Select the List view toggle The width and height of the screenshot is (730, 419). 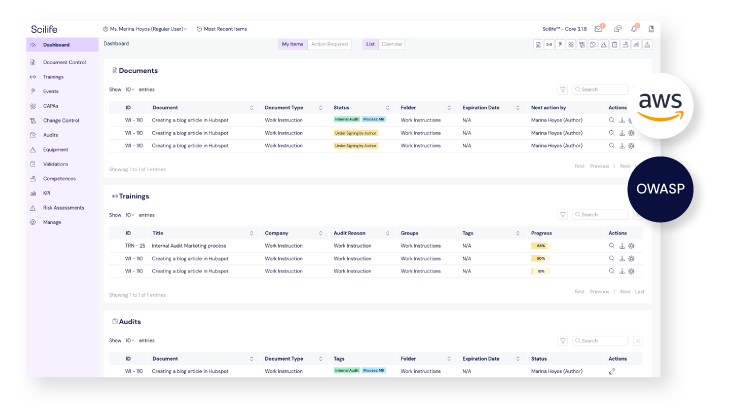click(x=370, y=44)
